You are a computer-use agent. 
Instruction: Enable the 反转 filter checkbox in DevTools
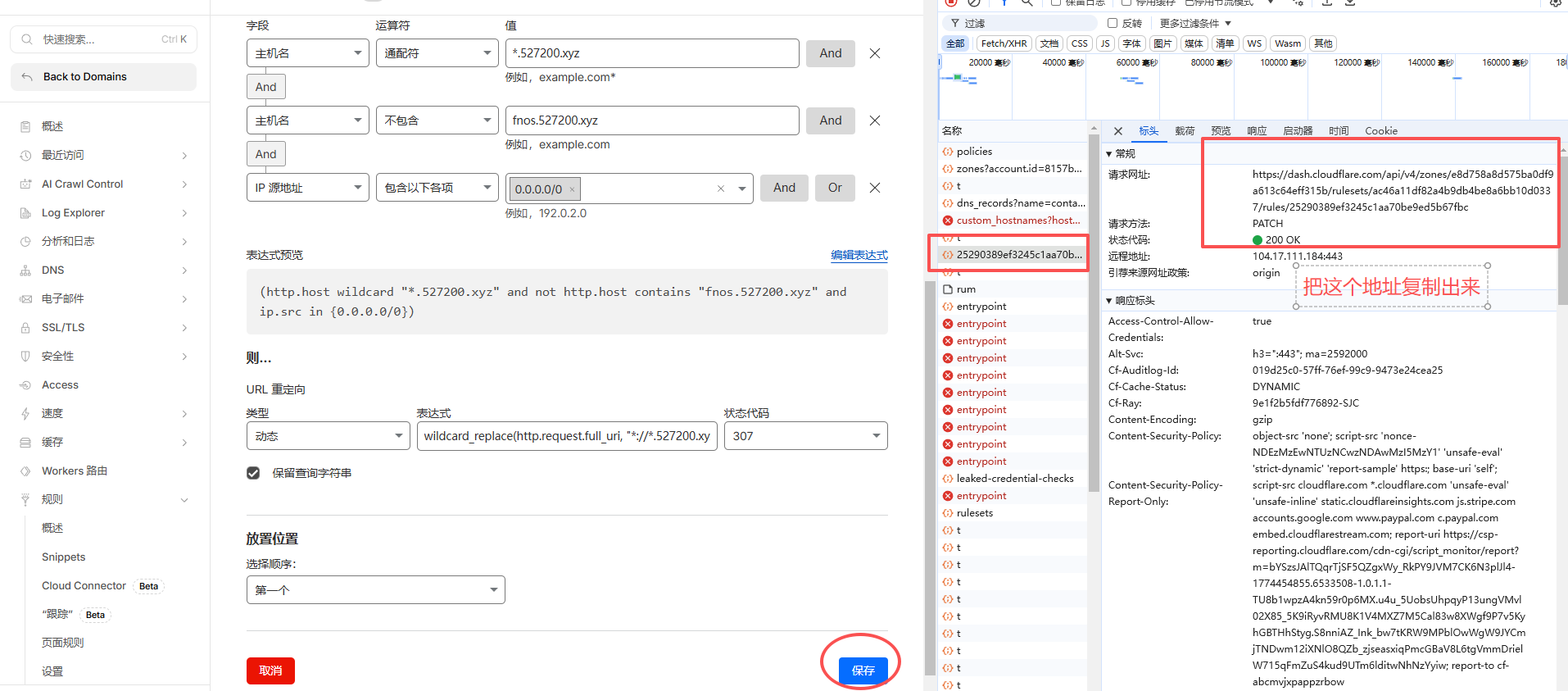(1113, 23)
